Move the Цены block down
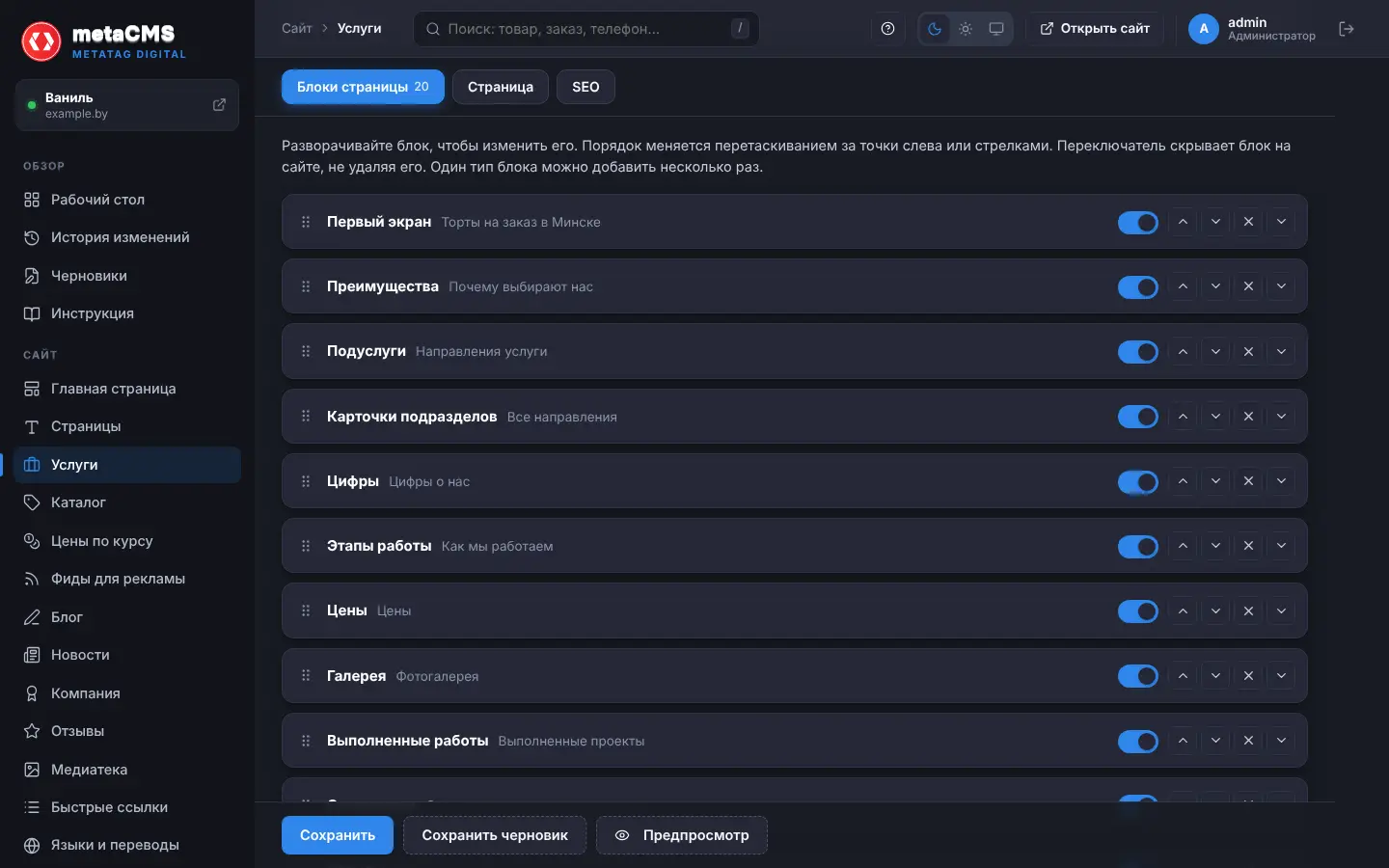 (1215, 610)
